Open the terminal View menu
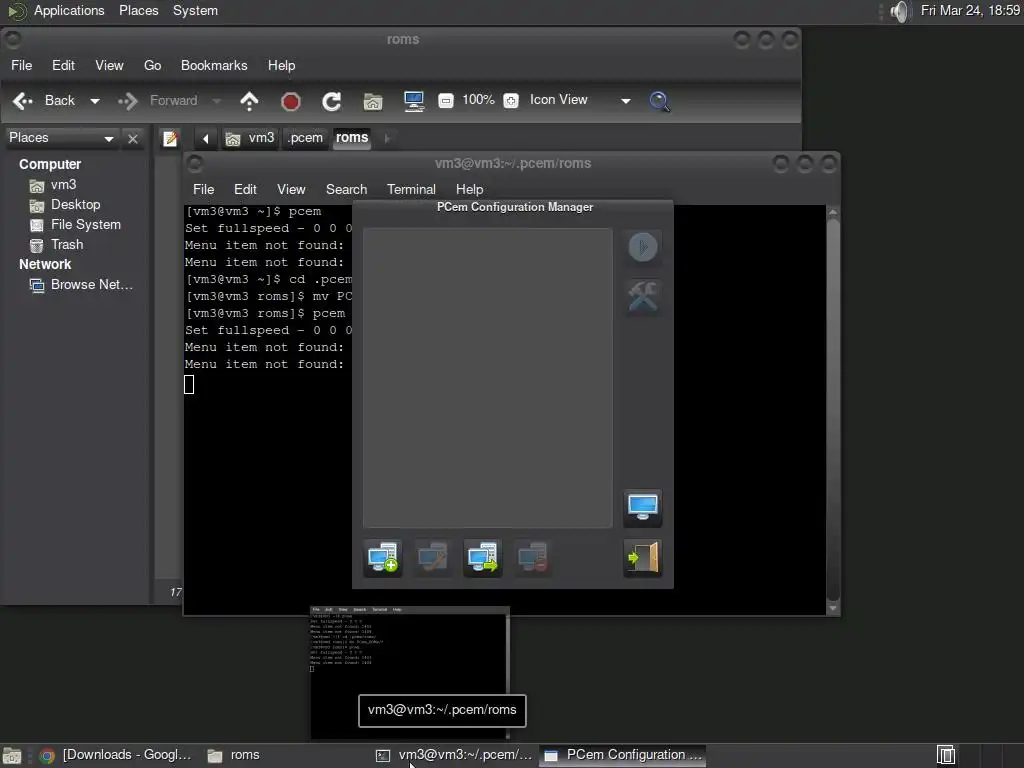 [291, 189]
